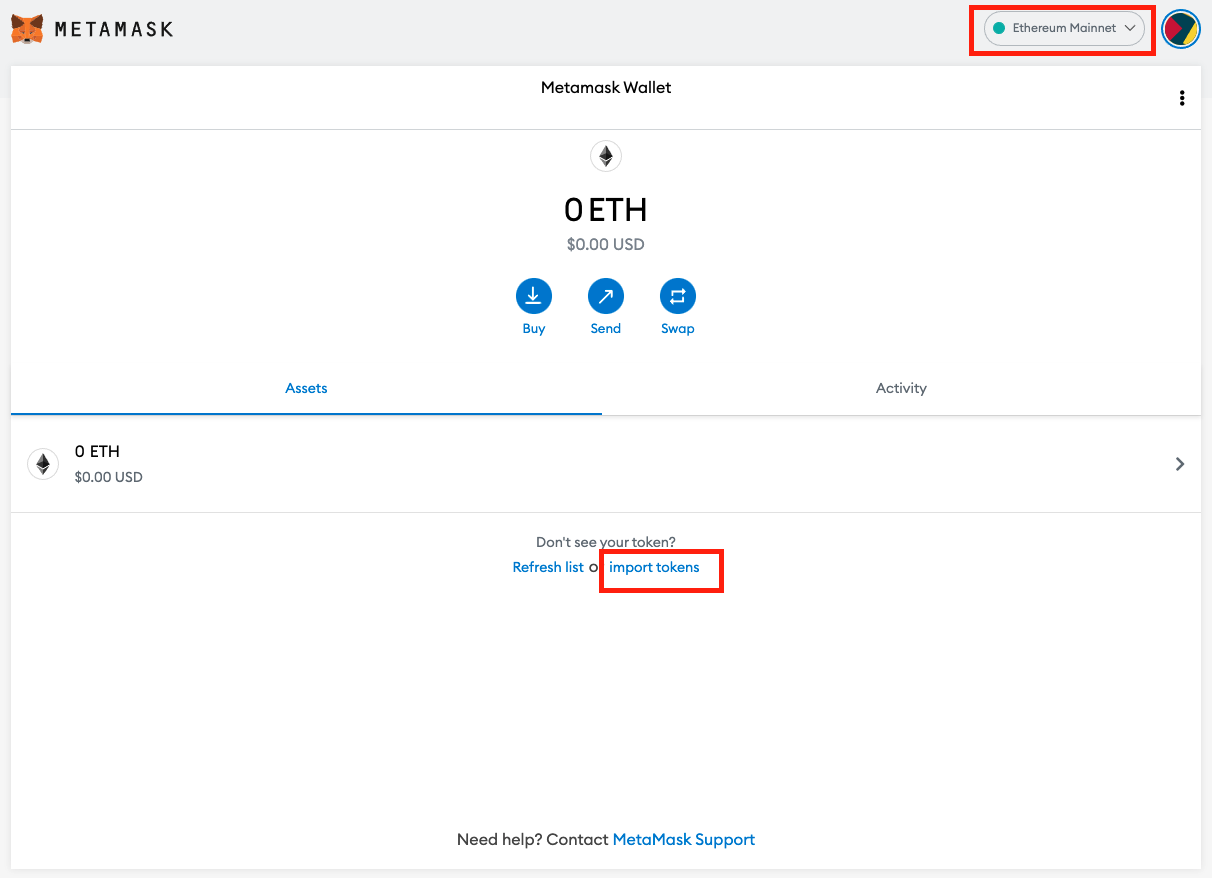Screen dimensions: 1212x878
Task: Click the MetaMask fox logo
Action: pyautogui.click(x=27, y=29)
